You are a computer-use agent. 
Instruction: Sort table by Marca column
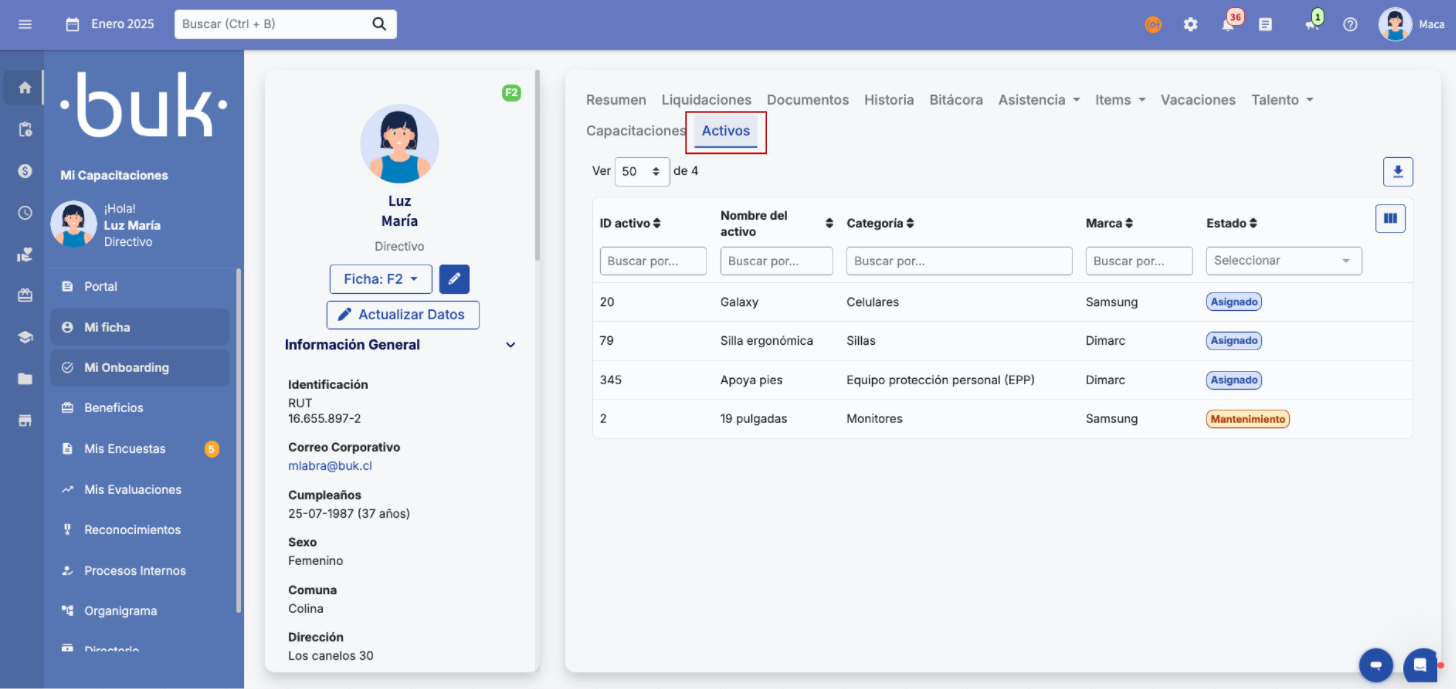click(1109, 223)
